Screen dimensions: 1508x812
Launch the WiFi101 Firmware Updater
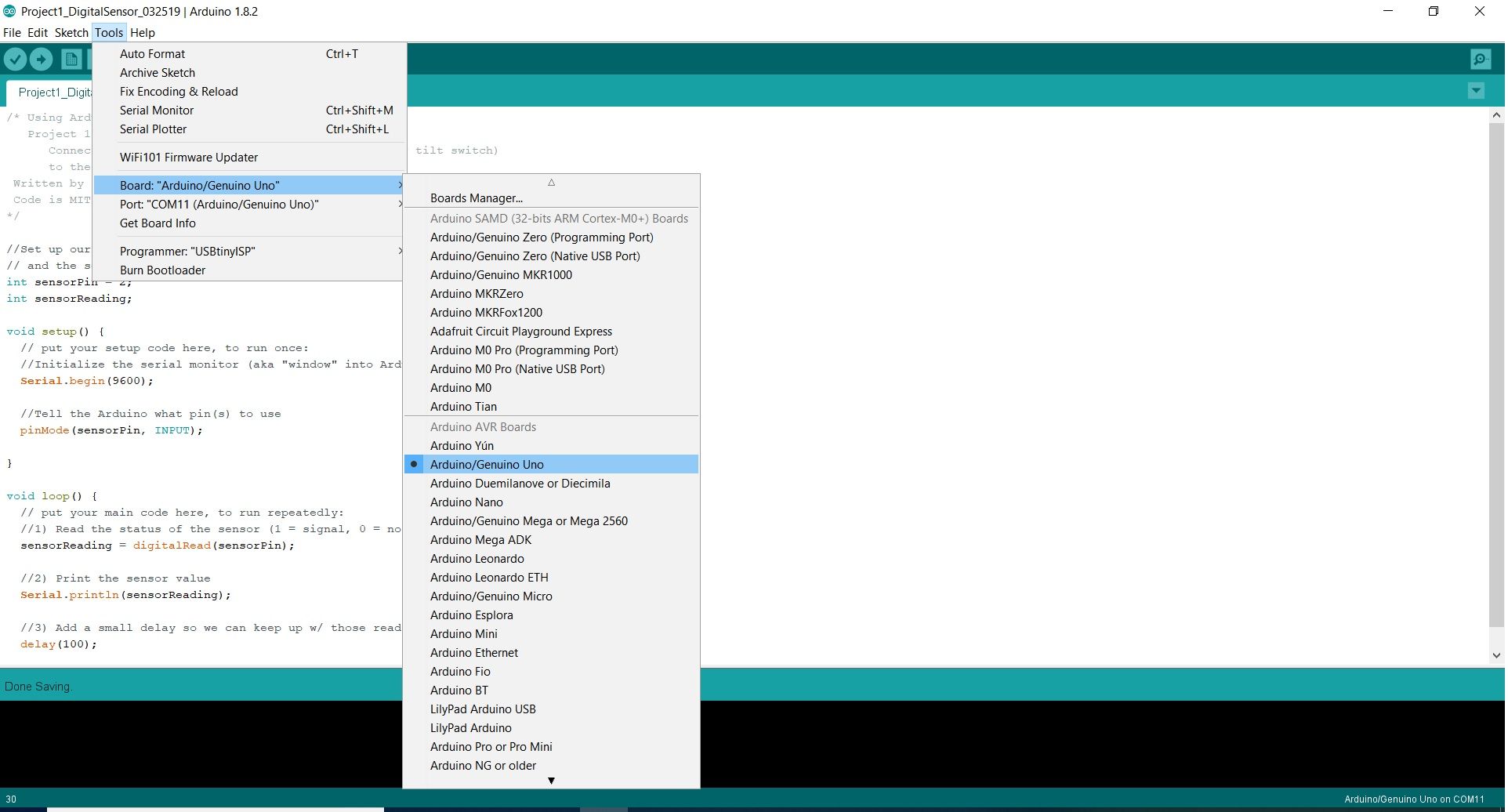pyautogui.click(x=189, y=157)
